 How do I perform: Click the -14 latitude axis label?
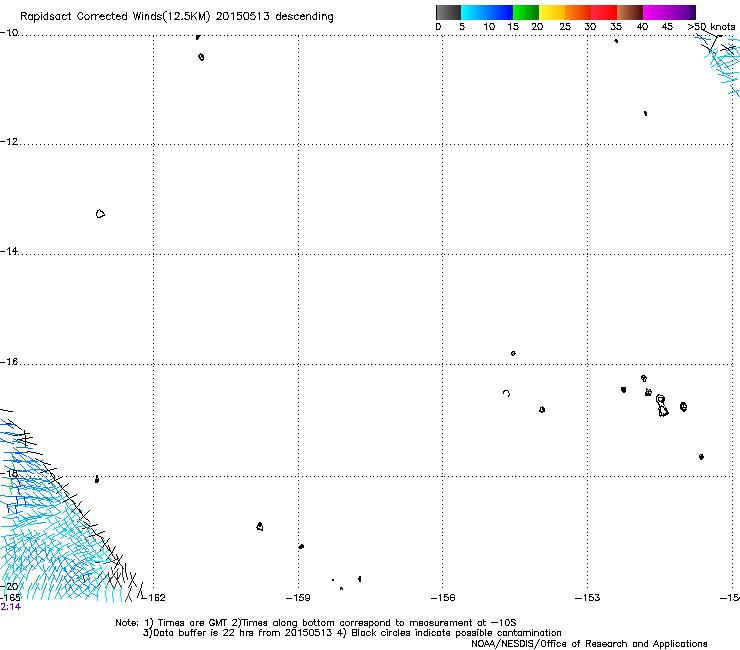click(9, 251)
